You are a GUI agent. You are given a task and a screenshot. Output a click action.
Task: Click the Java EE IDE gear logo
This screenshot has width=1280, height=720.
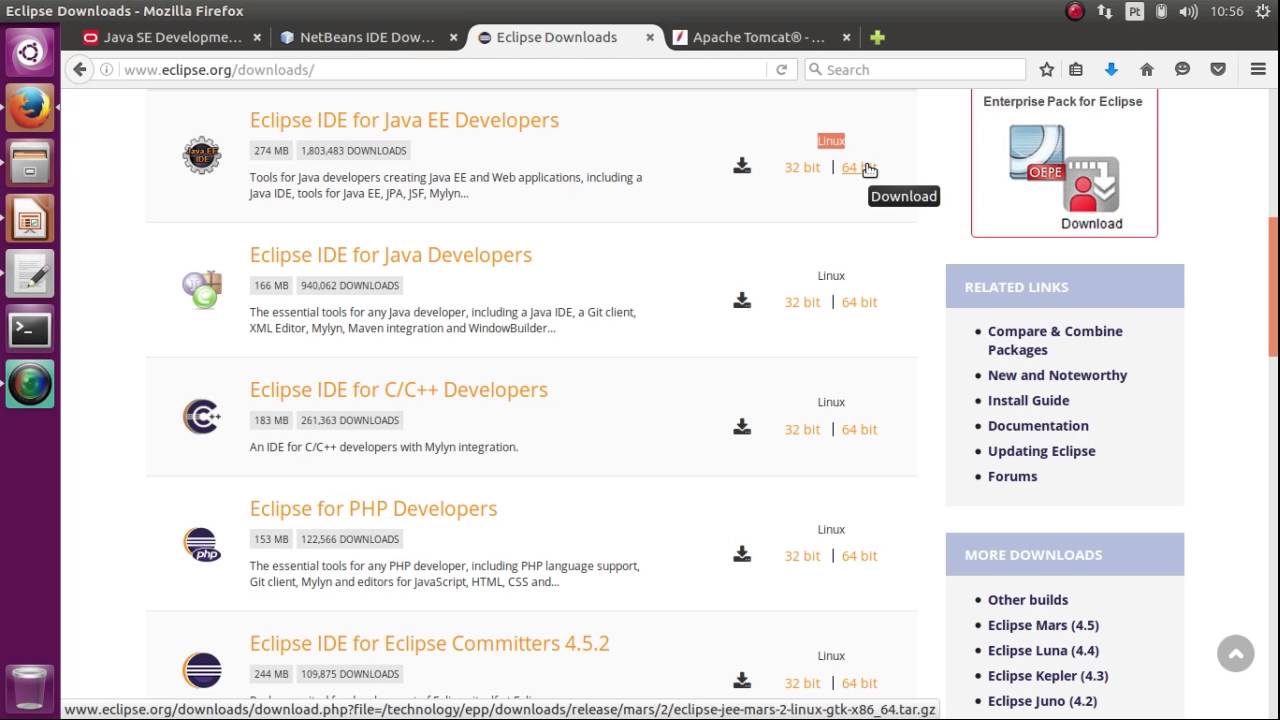pos(202,155)
